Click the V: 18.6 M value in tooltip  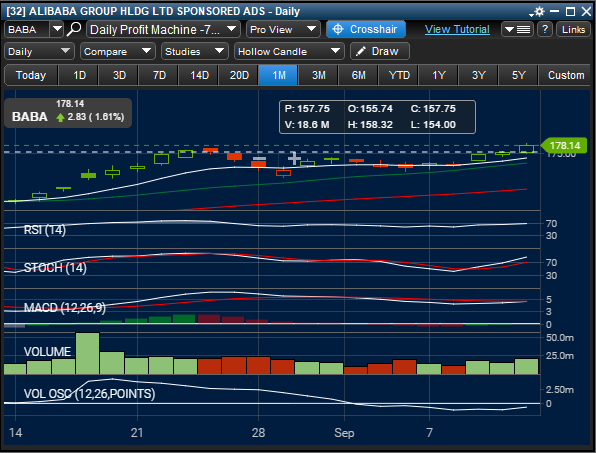pos(307,125)
